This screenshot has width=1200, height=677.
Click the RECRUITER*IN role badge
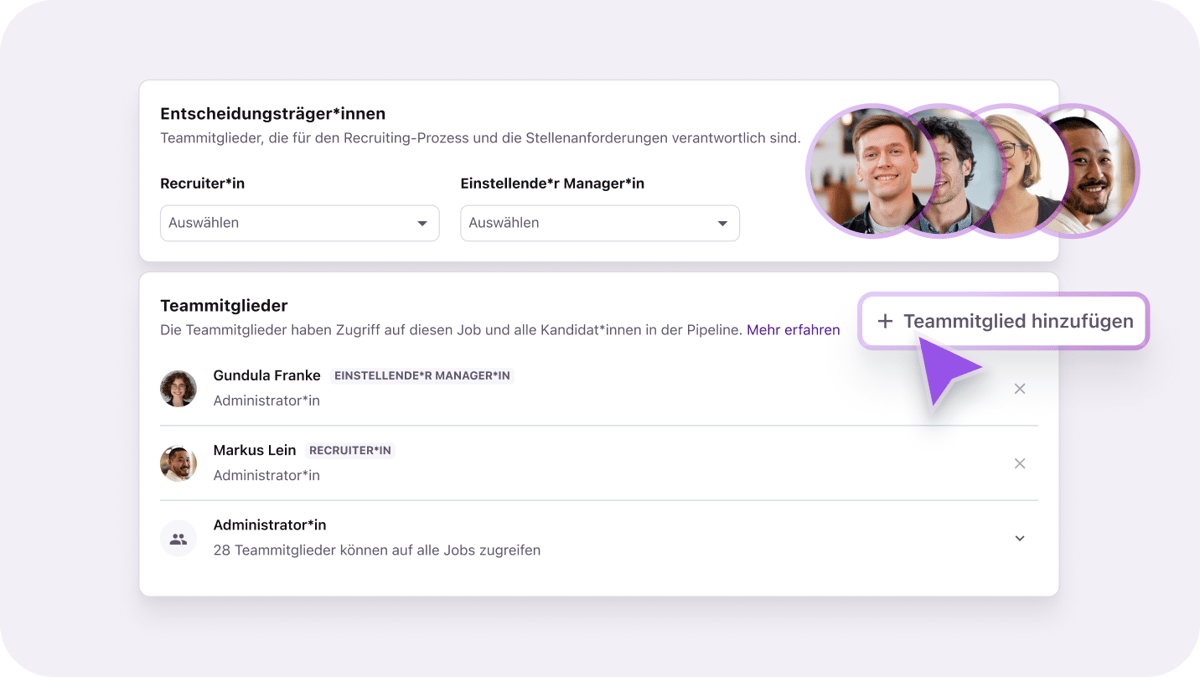pos(350,451)
